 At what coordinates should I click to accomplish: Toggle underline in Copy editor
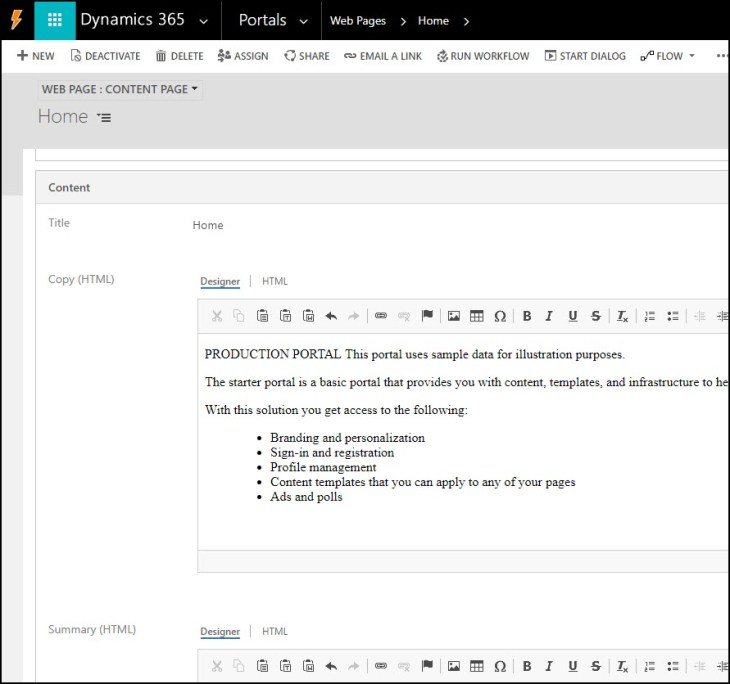point(573,316)
